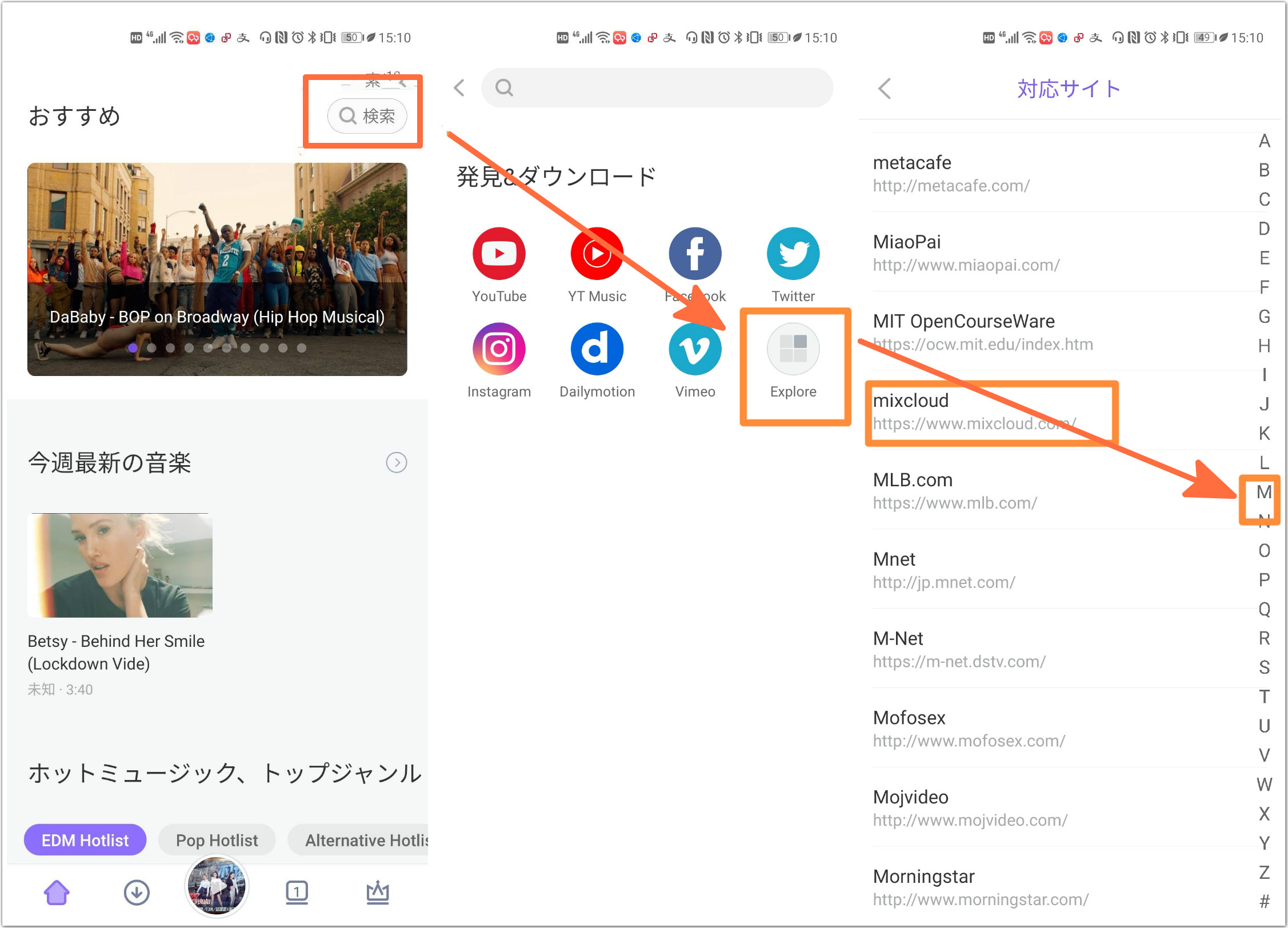Screen dimensions: 1288x928
Task: Focus the search input field
Action: coord(657,87)
